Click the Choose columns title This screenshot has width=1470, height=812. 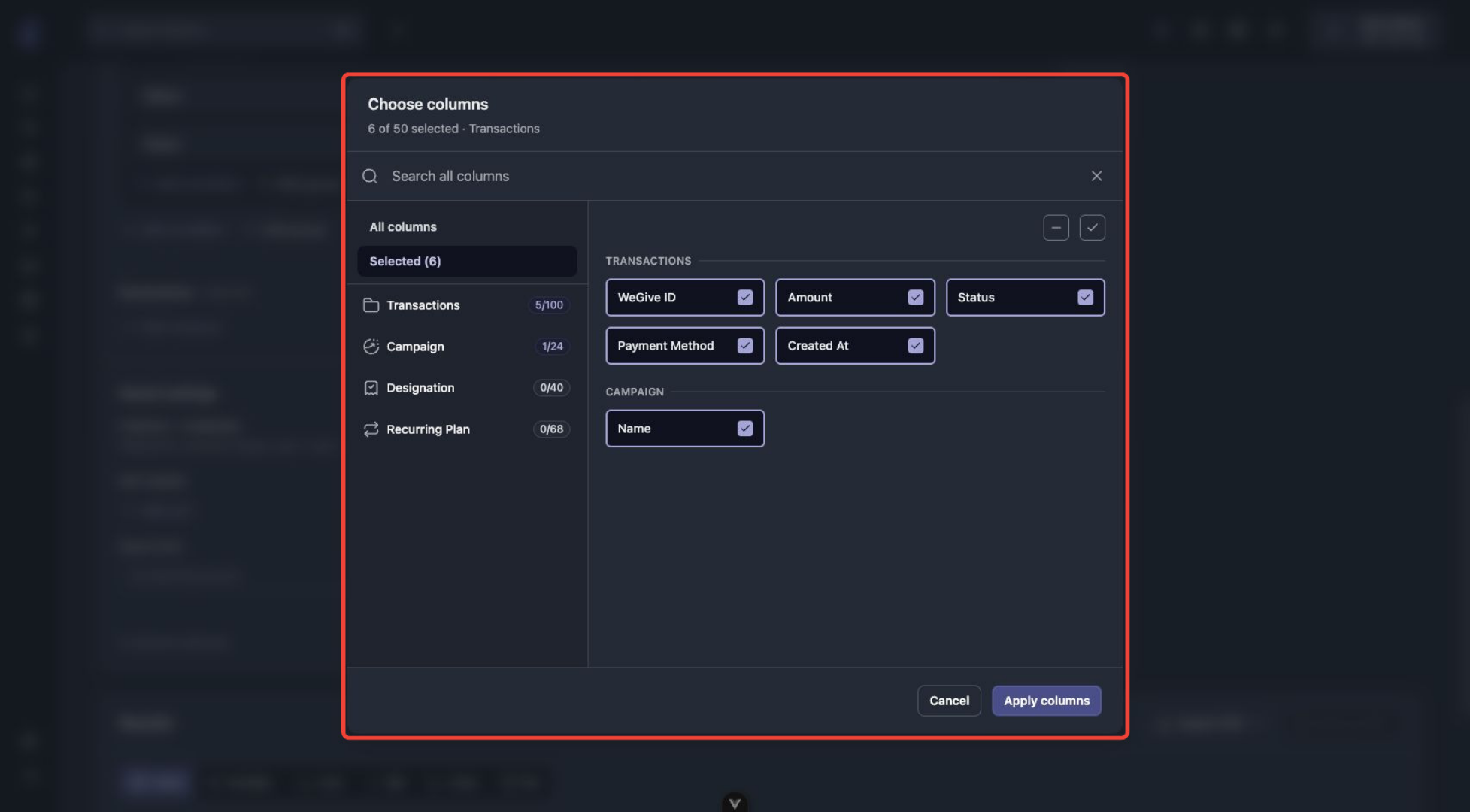[x=428, y=105]
